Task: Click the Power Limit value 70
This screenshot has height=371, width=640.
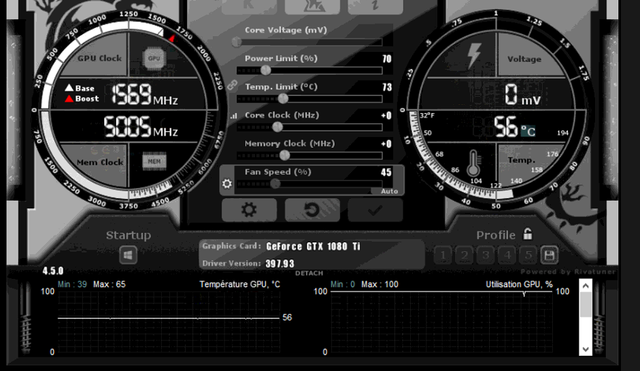Action: tap(387, 59)
